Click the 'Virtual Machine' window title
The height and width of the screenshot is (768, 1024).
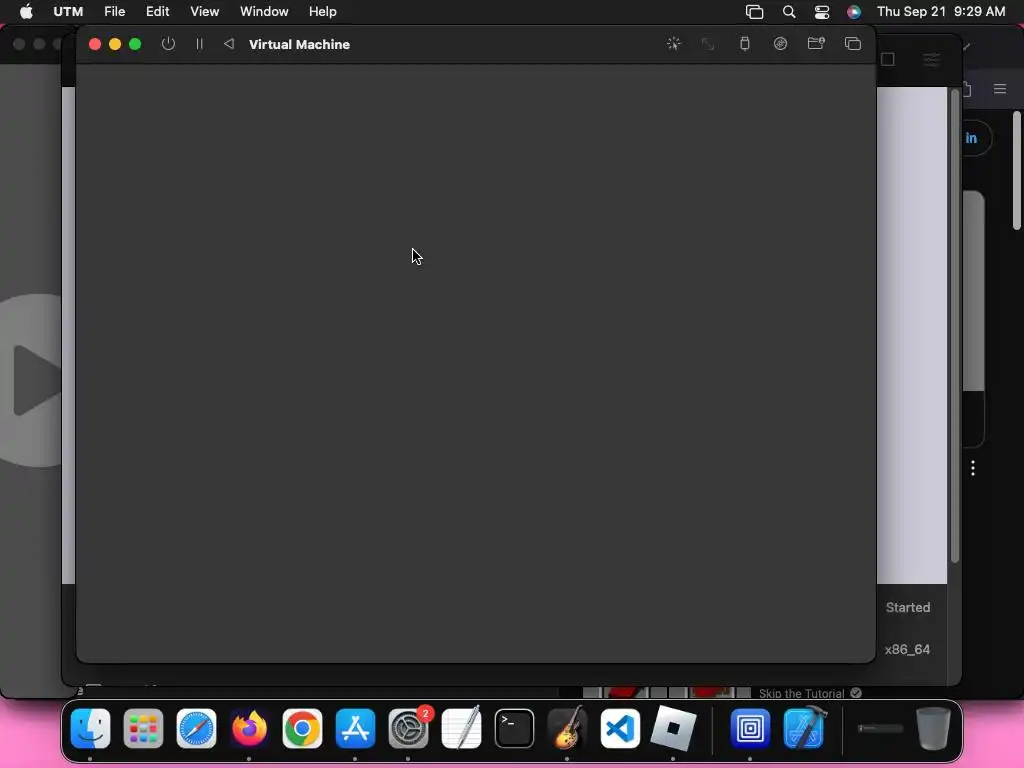299,44
